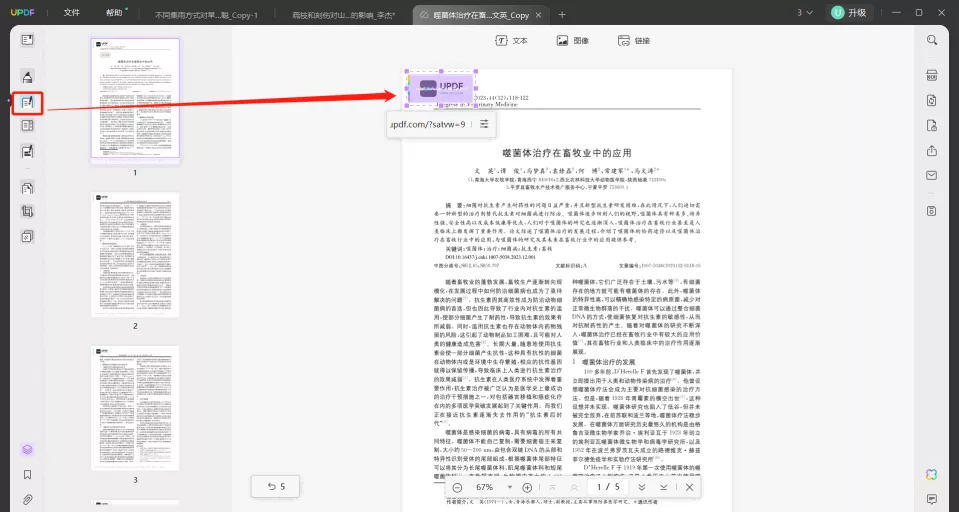Open link settings sliders icon in popup
Viewport: 959px width, 512px height.
[484, 124]
